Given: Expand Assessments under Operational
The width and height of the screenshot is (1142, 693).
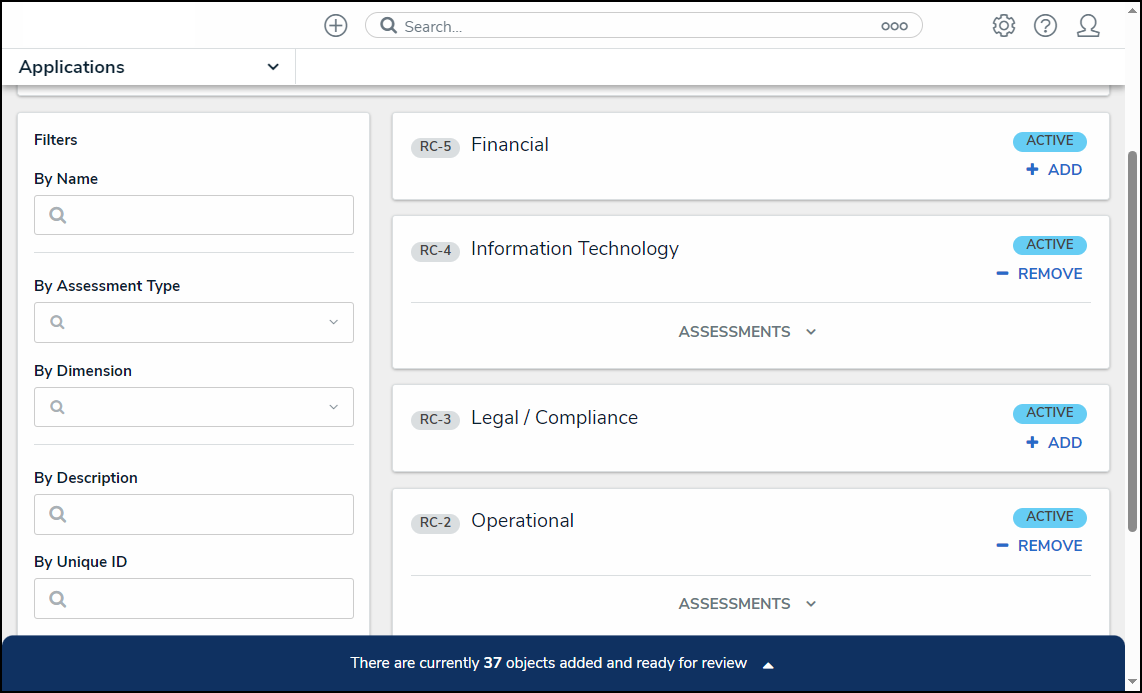Looking at the screenshot, I should [748, 604].
